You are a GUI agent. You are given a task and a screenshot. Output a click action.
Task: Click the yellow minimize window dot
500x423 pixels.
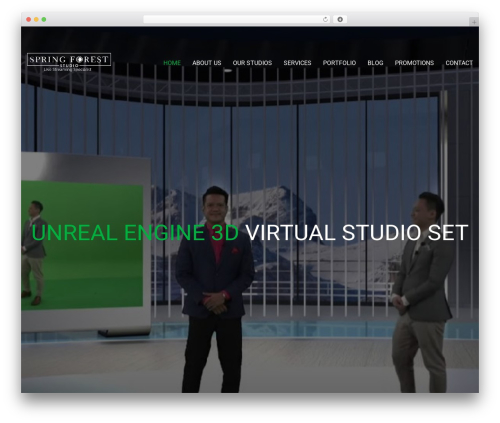tap(36, 20)
